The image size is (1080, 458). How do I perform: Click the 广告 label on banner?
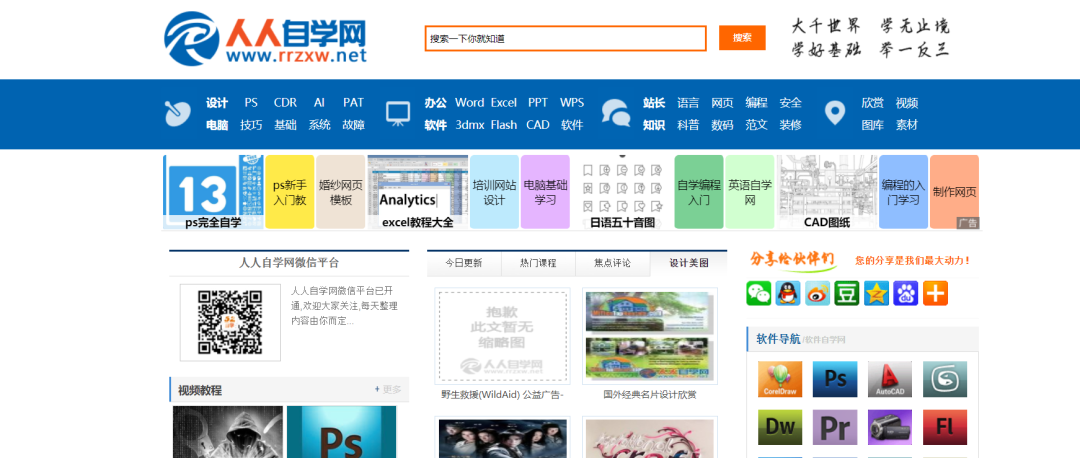tap(968, 222)
